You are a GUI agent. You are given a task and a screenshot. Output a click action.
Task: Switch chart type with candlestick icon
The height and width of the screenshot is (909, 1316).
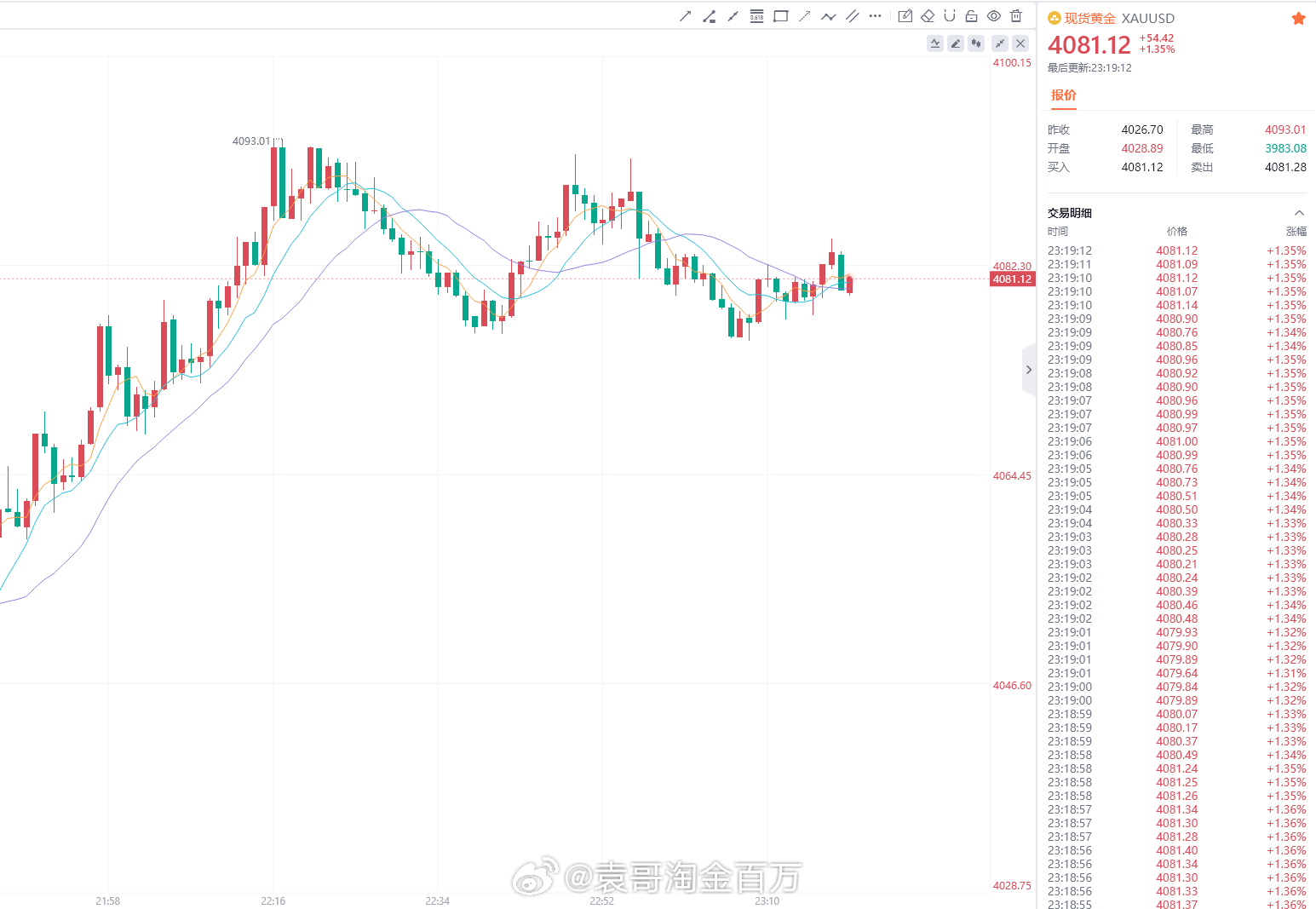point(976,43)
